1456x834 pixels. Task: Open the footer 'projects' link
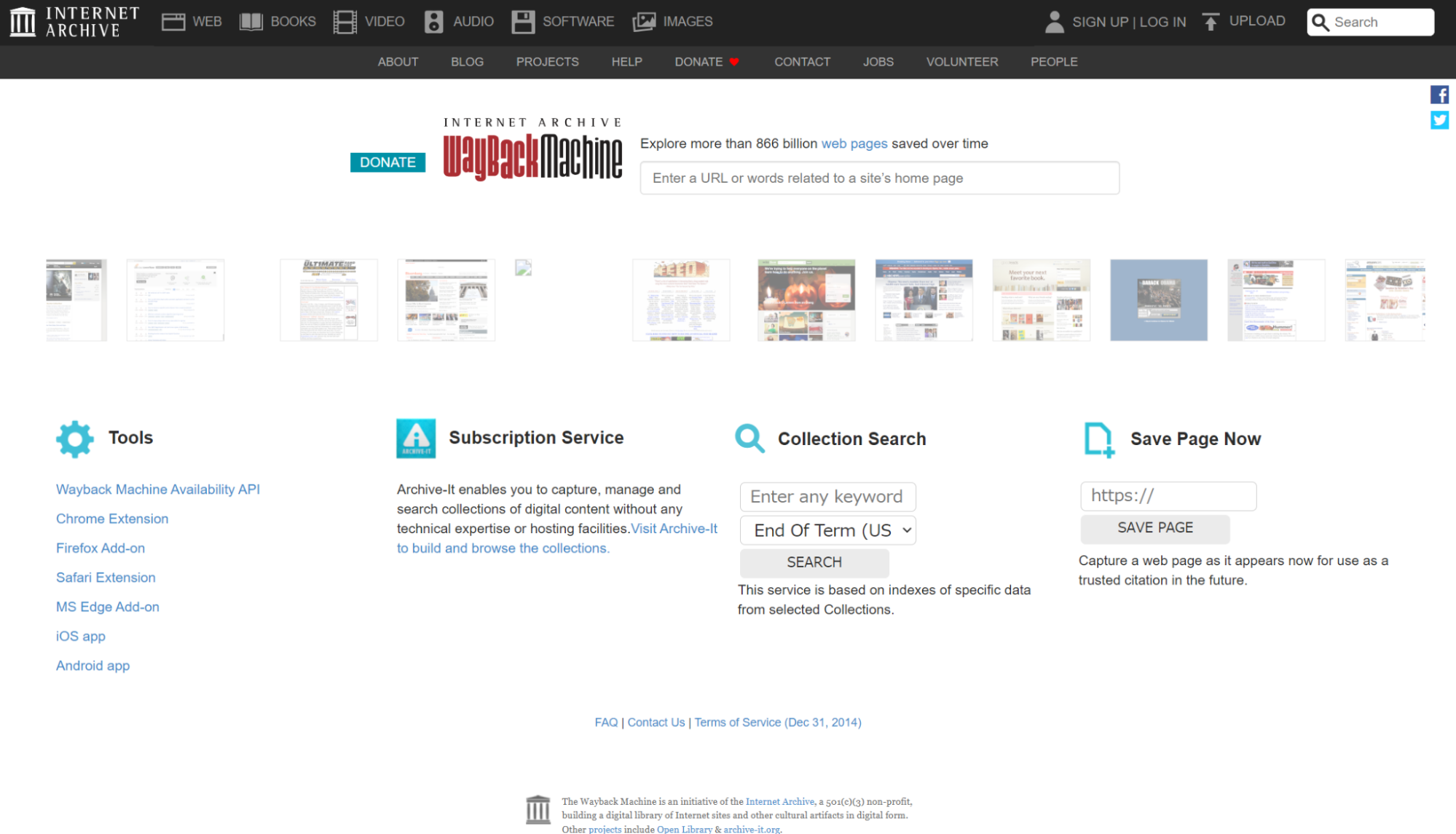click(x=605, y=829)
